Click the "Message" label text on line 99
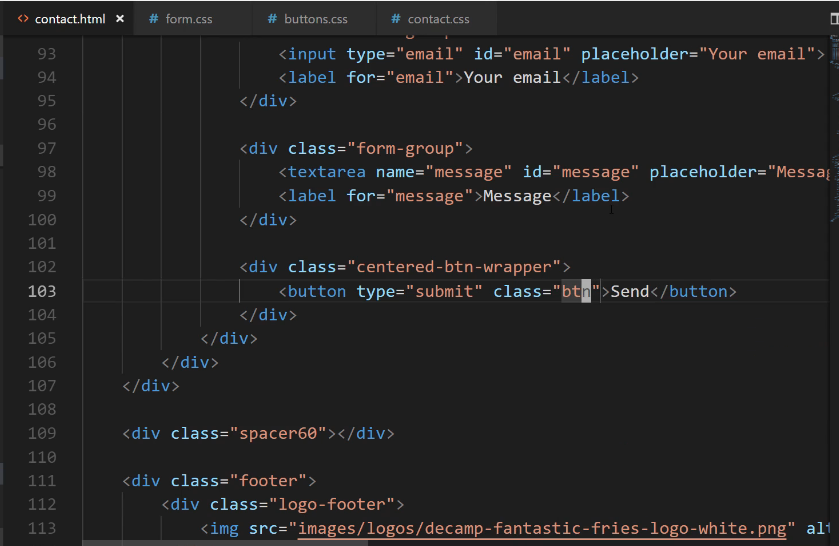Image resolution: width=839 pixels, height=546 pixels. point(517,196)
